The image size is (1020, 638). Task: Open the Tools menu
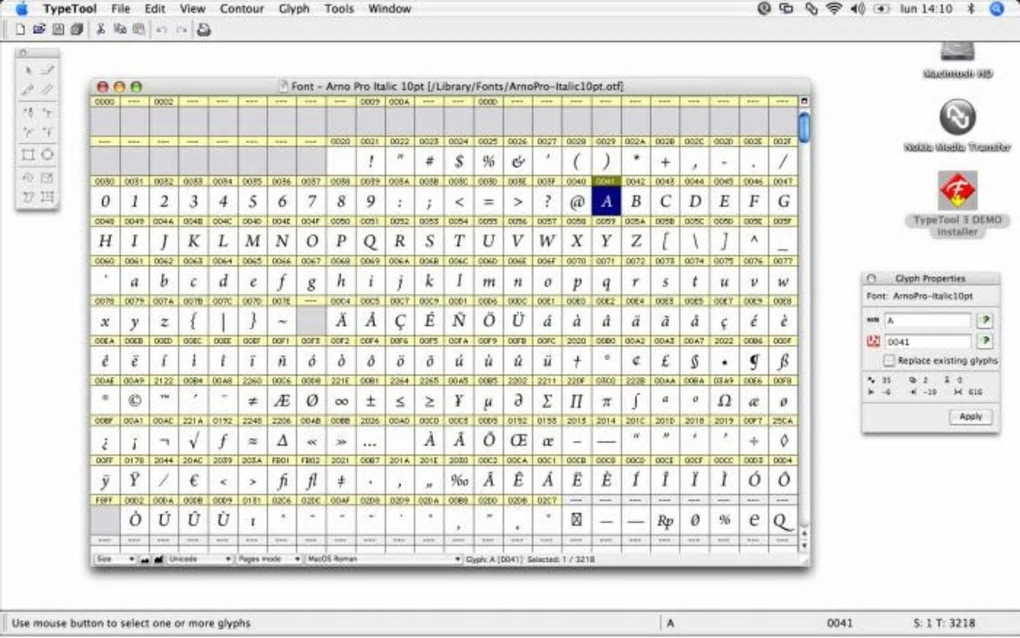click(339, 9)
